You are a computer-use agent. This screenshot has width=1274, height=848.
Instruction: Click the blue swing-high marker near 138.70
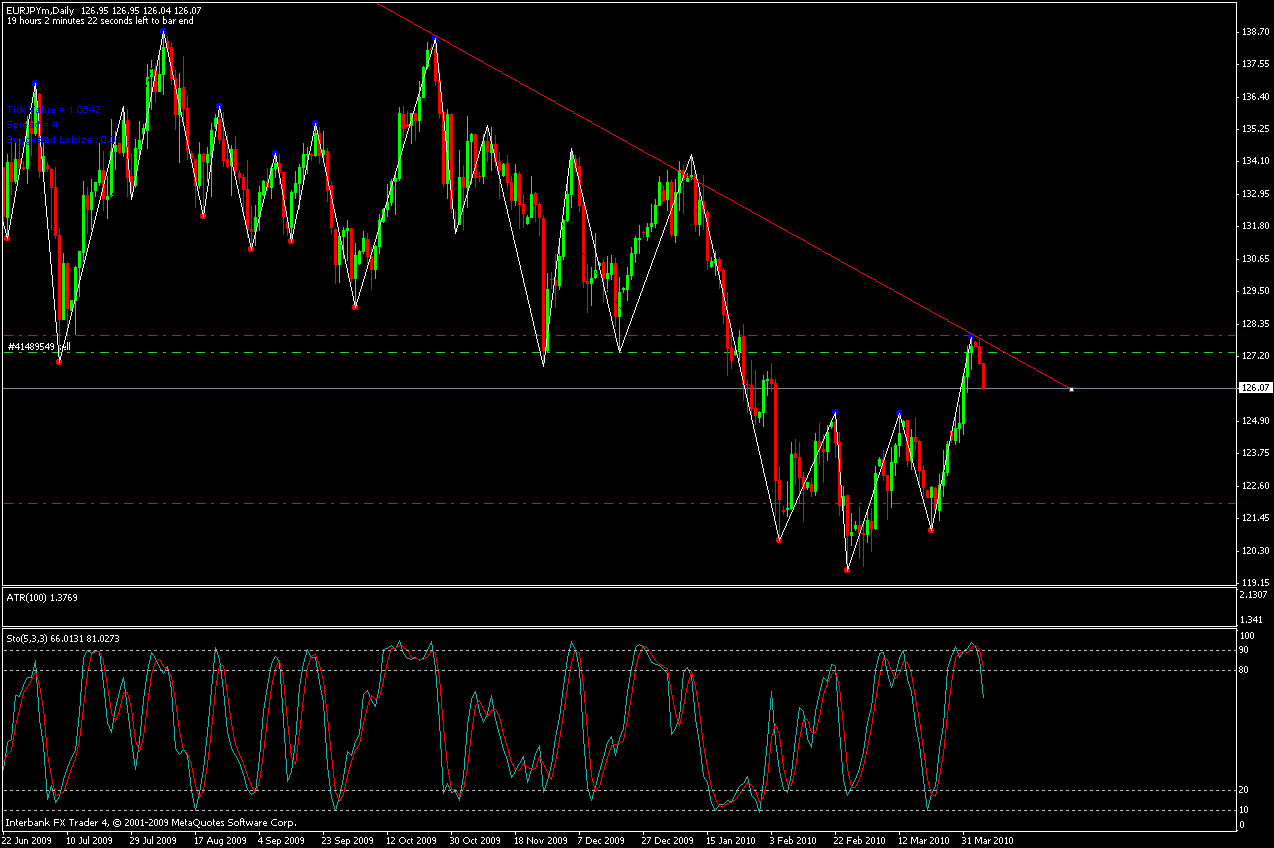coord(163,32)
